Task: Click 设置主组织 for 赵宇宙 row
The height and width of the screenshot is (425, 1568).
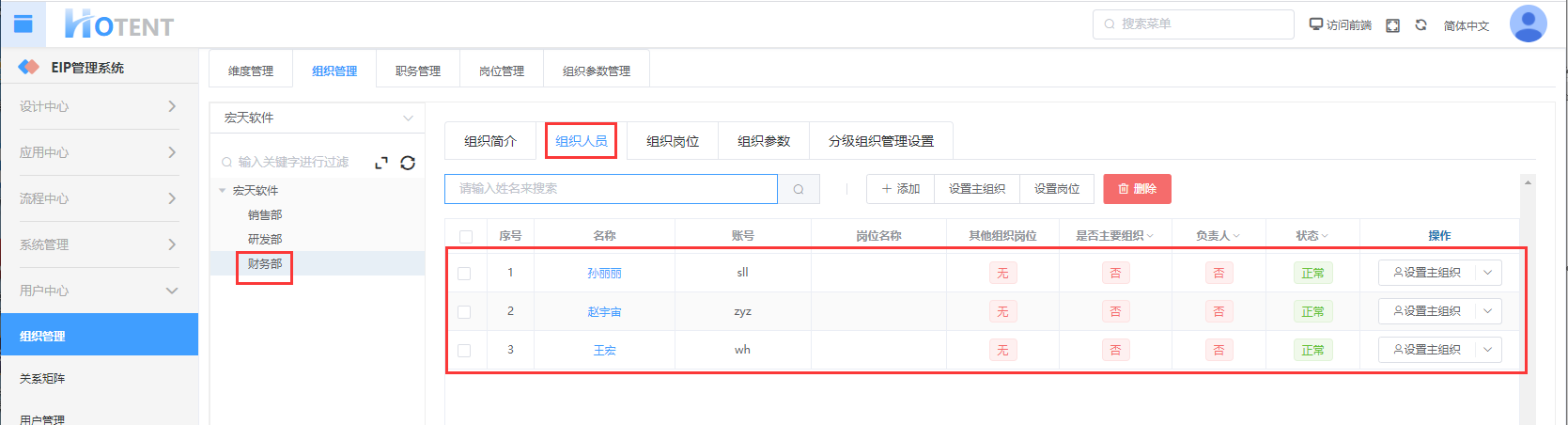Action: 1427,311
